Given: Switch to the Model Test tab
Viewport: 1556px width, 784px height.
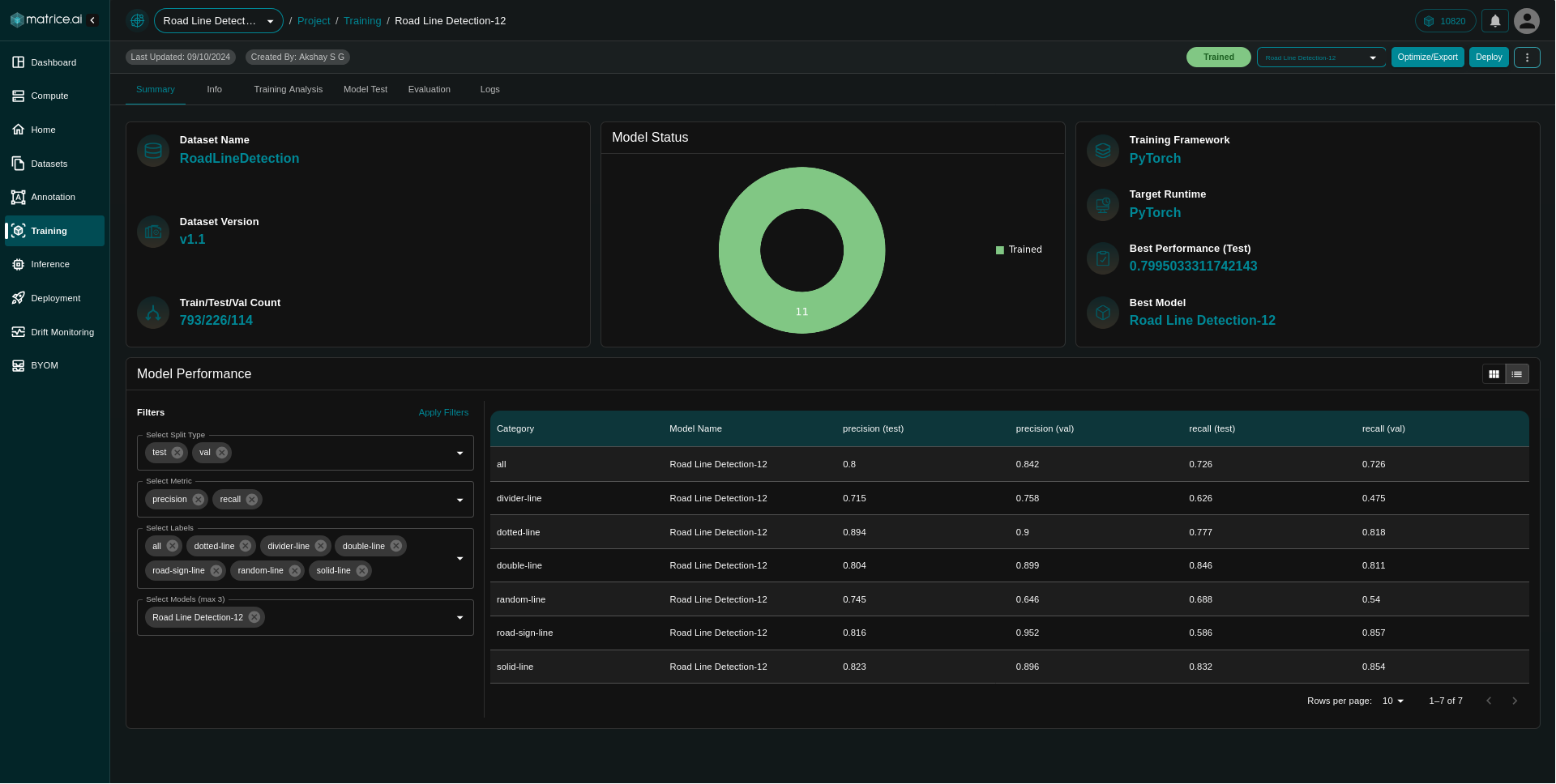Looking at the screenshot, I should [x=365, y=89].
